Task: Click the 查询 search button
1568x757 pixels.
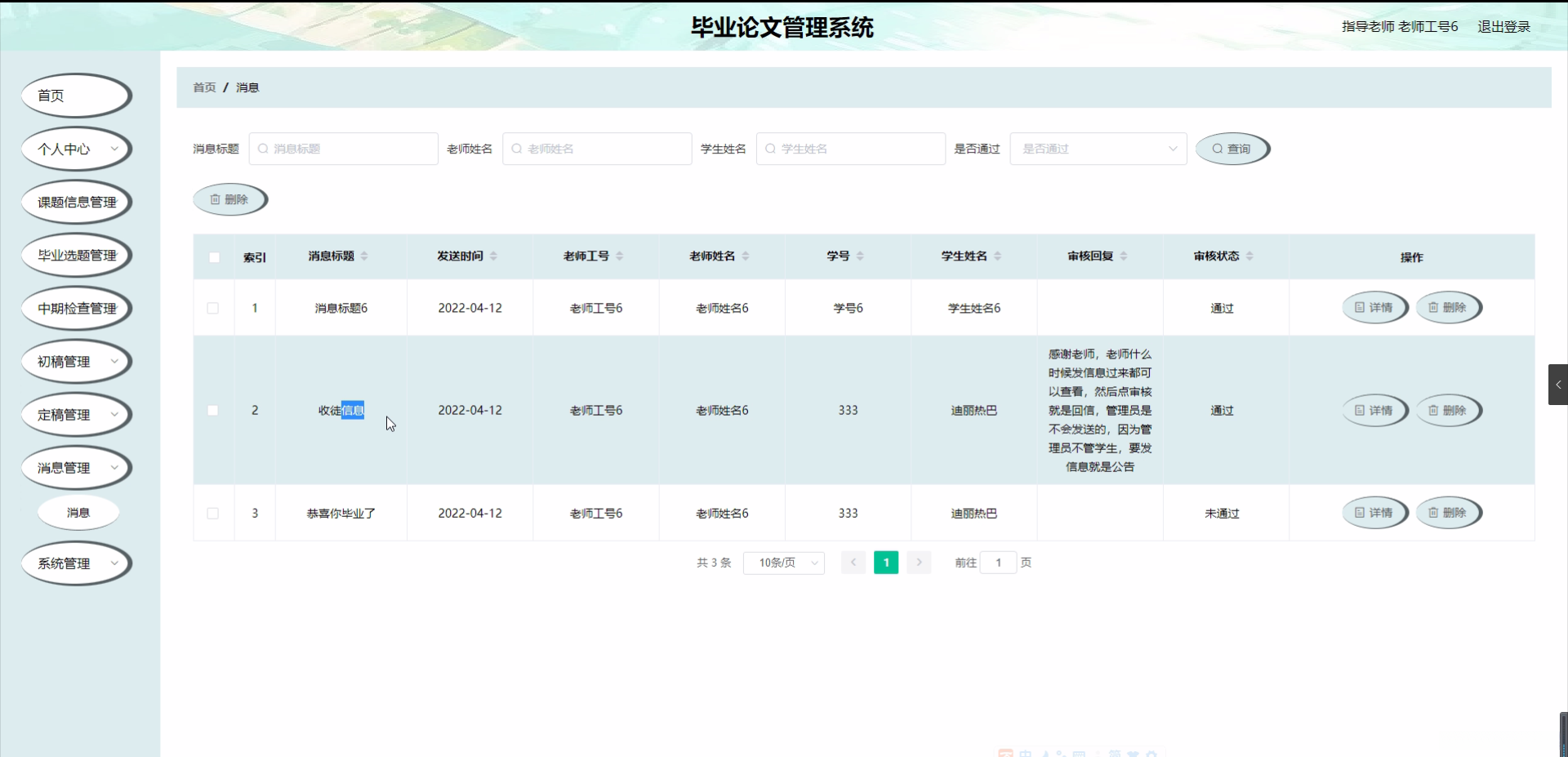Action: 1232,149
